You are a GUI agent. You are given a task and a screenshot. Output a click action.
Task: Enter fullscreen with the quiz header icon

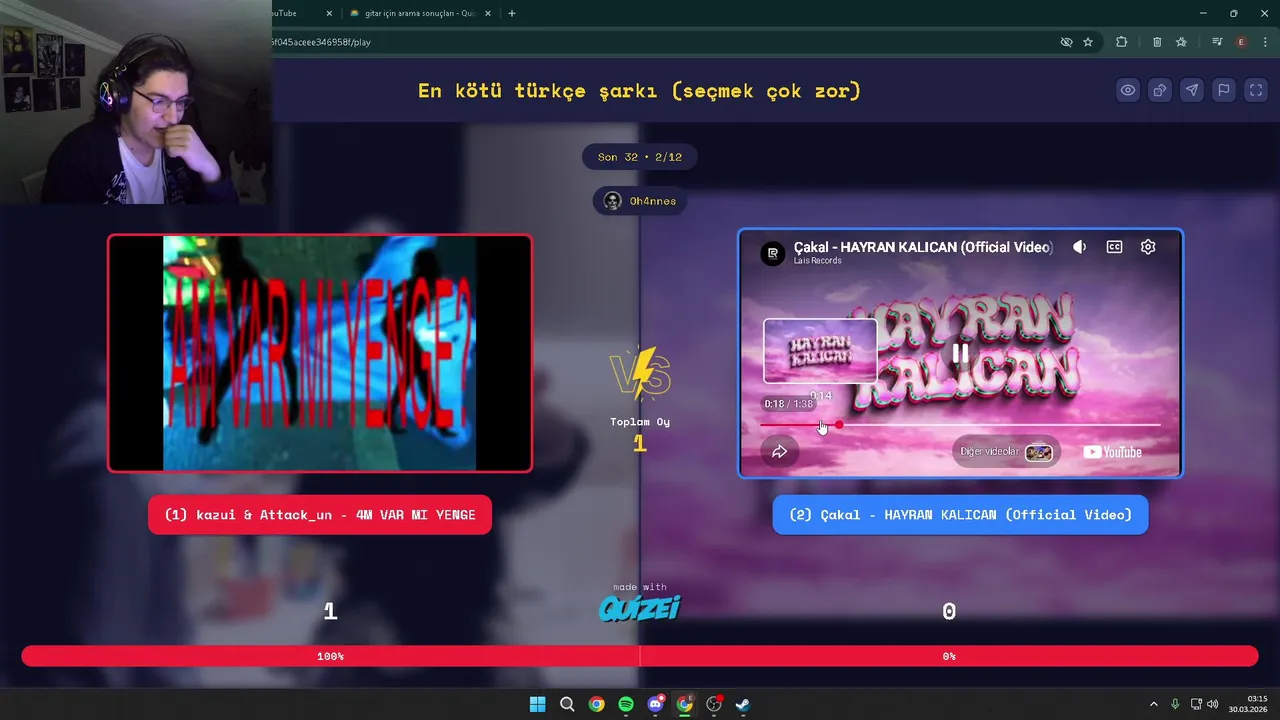(x=1256, y=90)
